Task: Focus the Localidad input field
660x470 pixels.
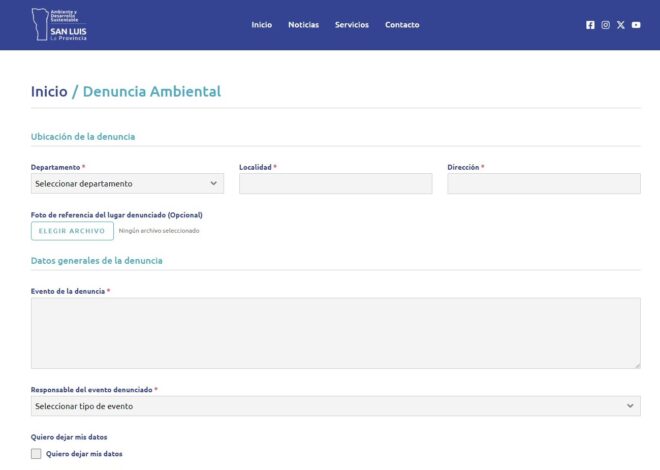Action: tap(335, 183)
